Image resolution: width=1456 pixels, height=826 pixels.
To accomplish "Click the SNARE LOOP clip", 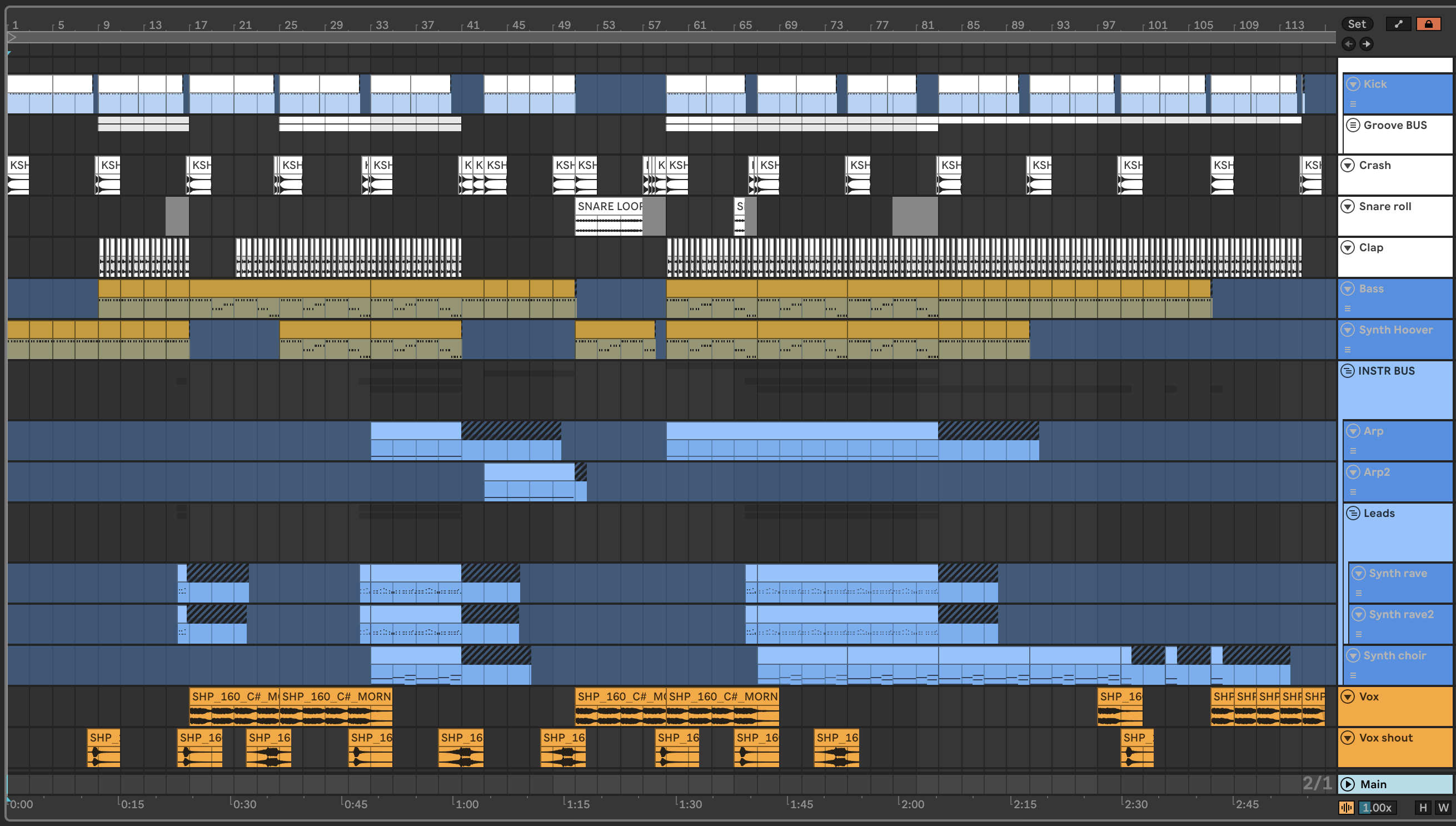I will [x=609, y=207].
